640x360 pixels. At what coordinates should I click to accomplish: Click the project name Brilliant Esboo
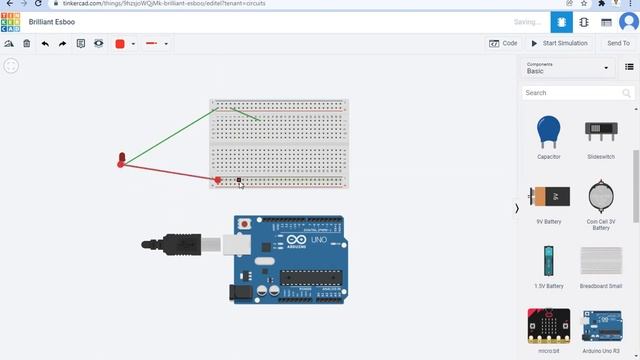[x=52, y=22]
